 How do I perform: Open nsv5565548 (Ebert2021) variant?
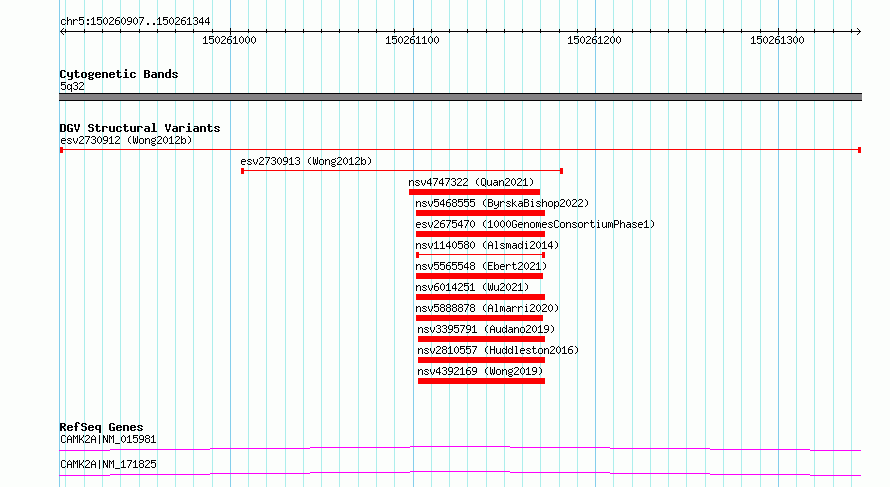(481, 266)
